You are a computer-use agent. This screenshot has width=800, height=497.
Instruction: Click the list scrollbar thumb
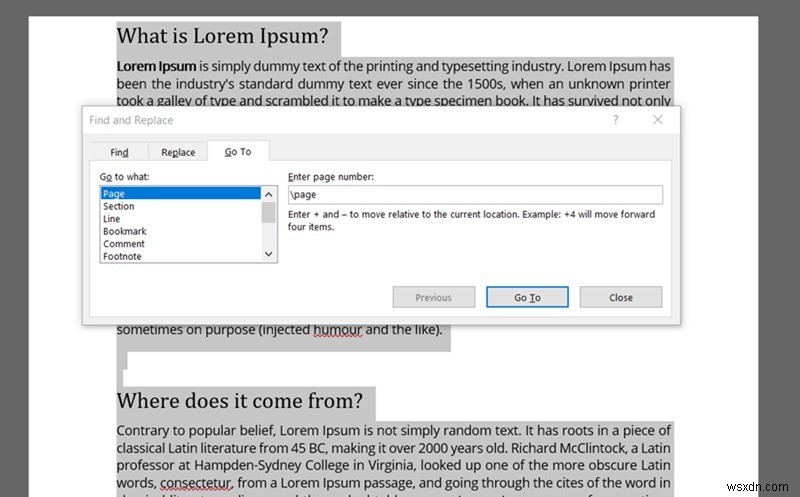pos(268,213)
